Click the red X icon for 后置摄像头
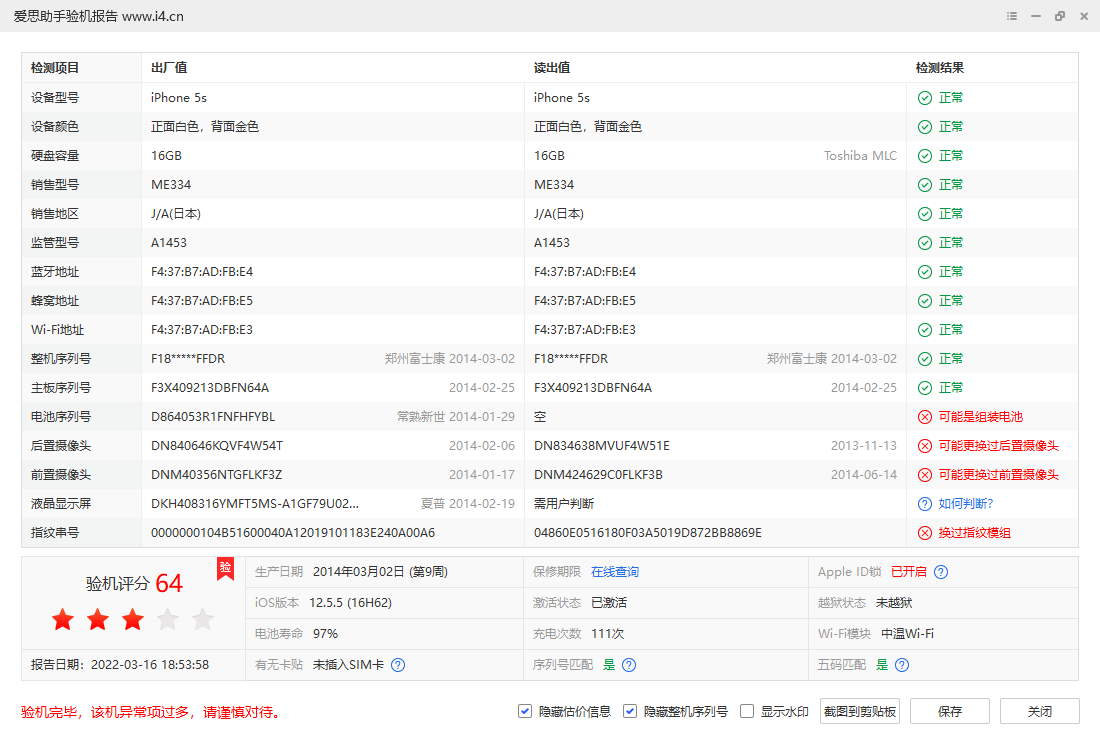 coord(925,446)
